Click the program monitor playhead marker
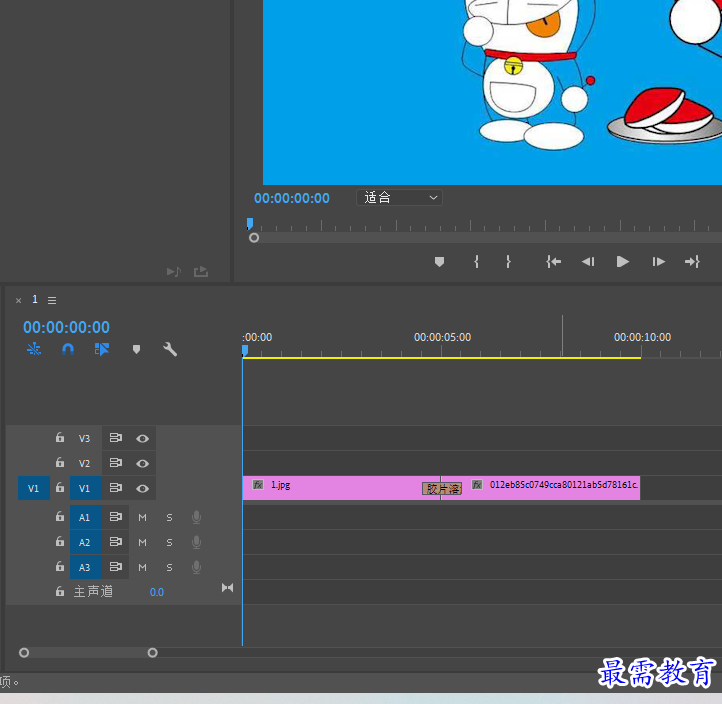Image resolution: width=722 pixels, height=704 pixels. pyautogui.click(x=250, y=224)
